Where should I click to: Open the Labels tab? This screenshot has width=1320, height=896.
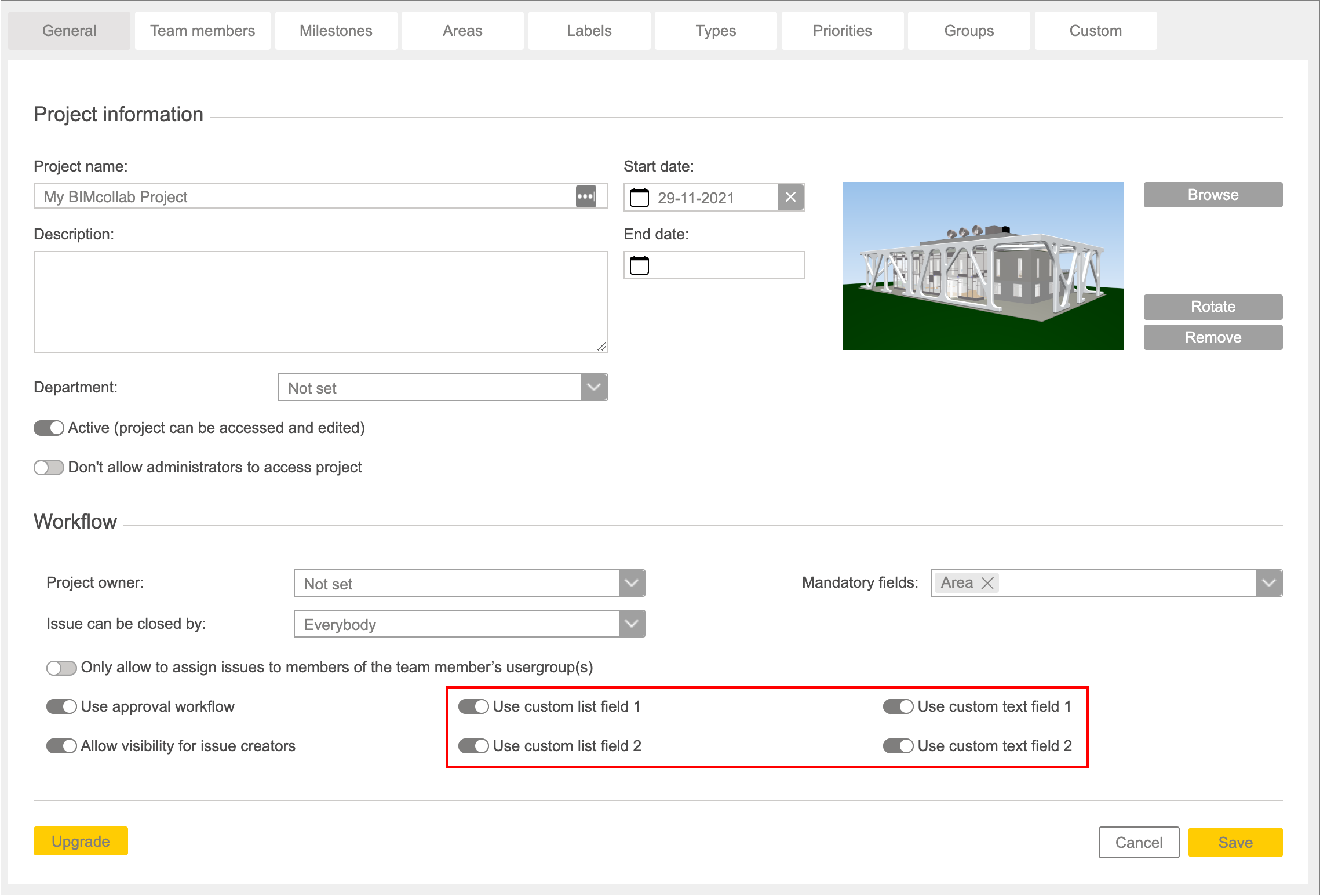click(x=589, y=31)
